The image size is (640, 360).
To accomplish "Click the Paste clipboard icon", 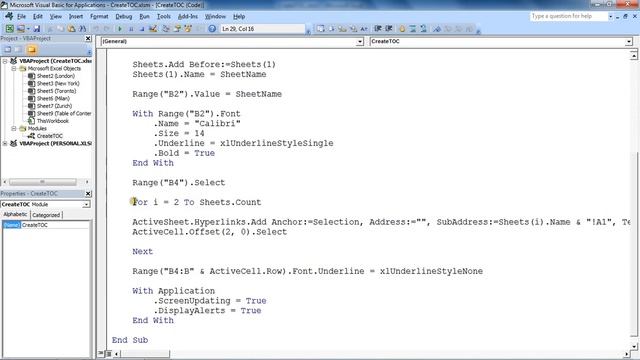I will (71, 29).
